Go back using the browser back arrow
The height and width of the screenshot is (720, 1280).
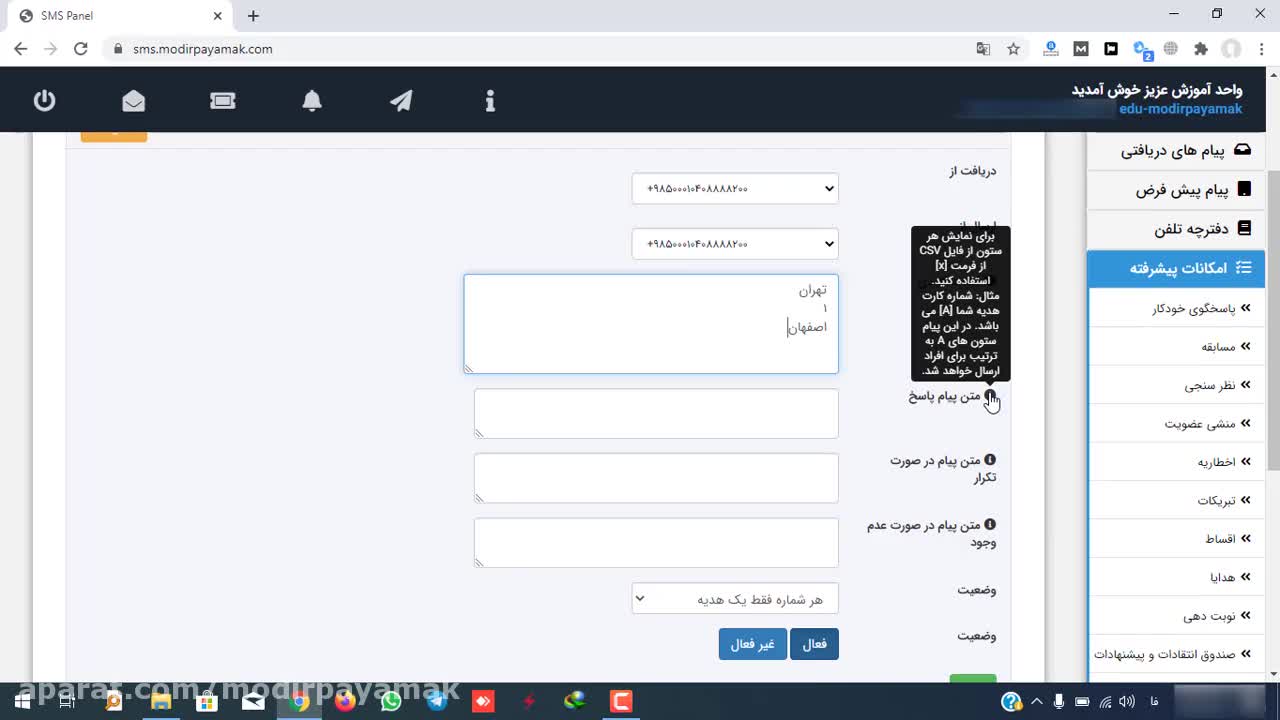21,49
